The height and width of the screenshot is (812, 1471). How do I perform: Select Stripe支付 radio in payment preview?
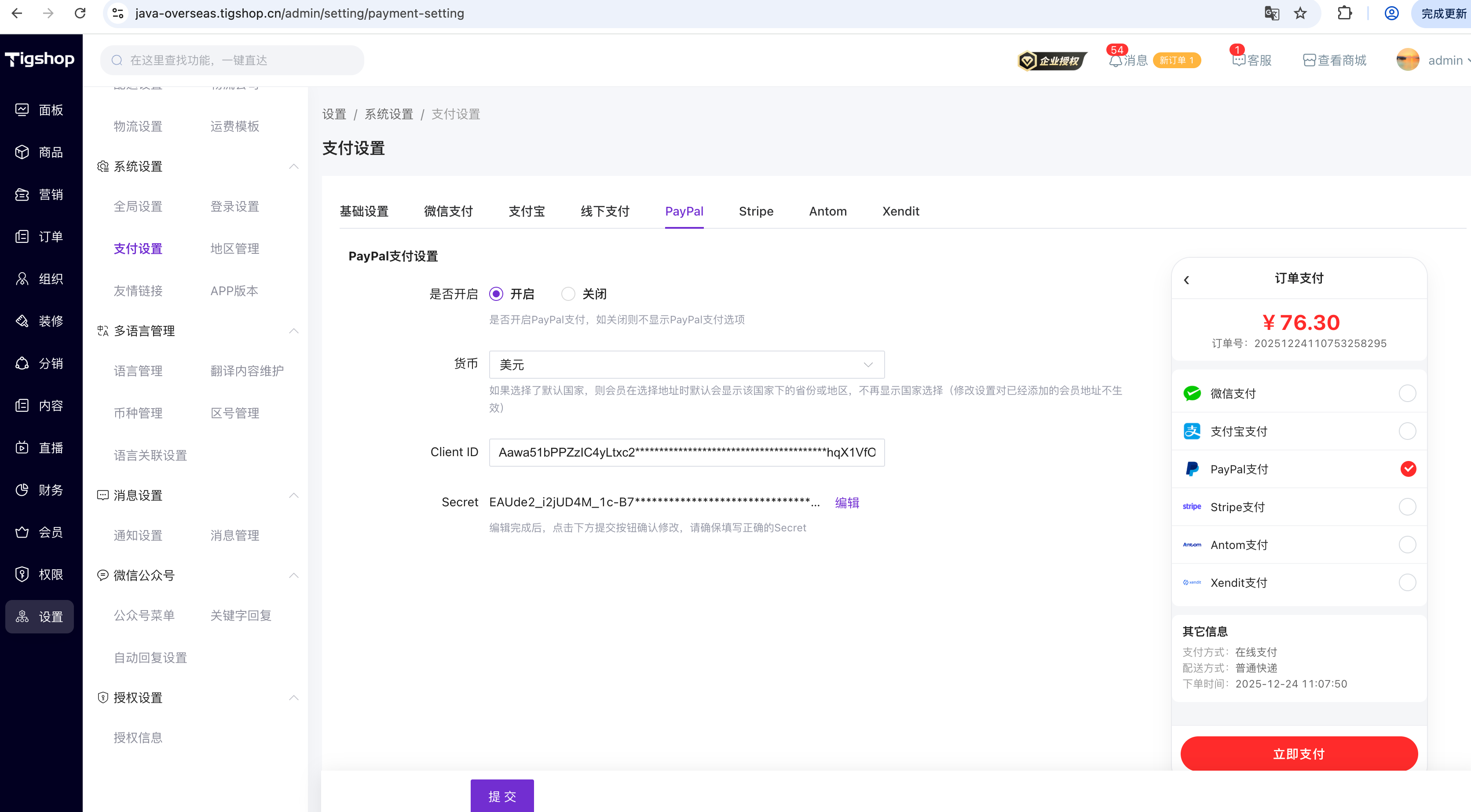1408,507
